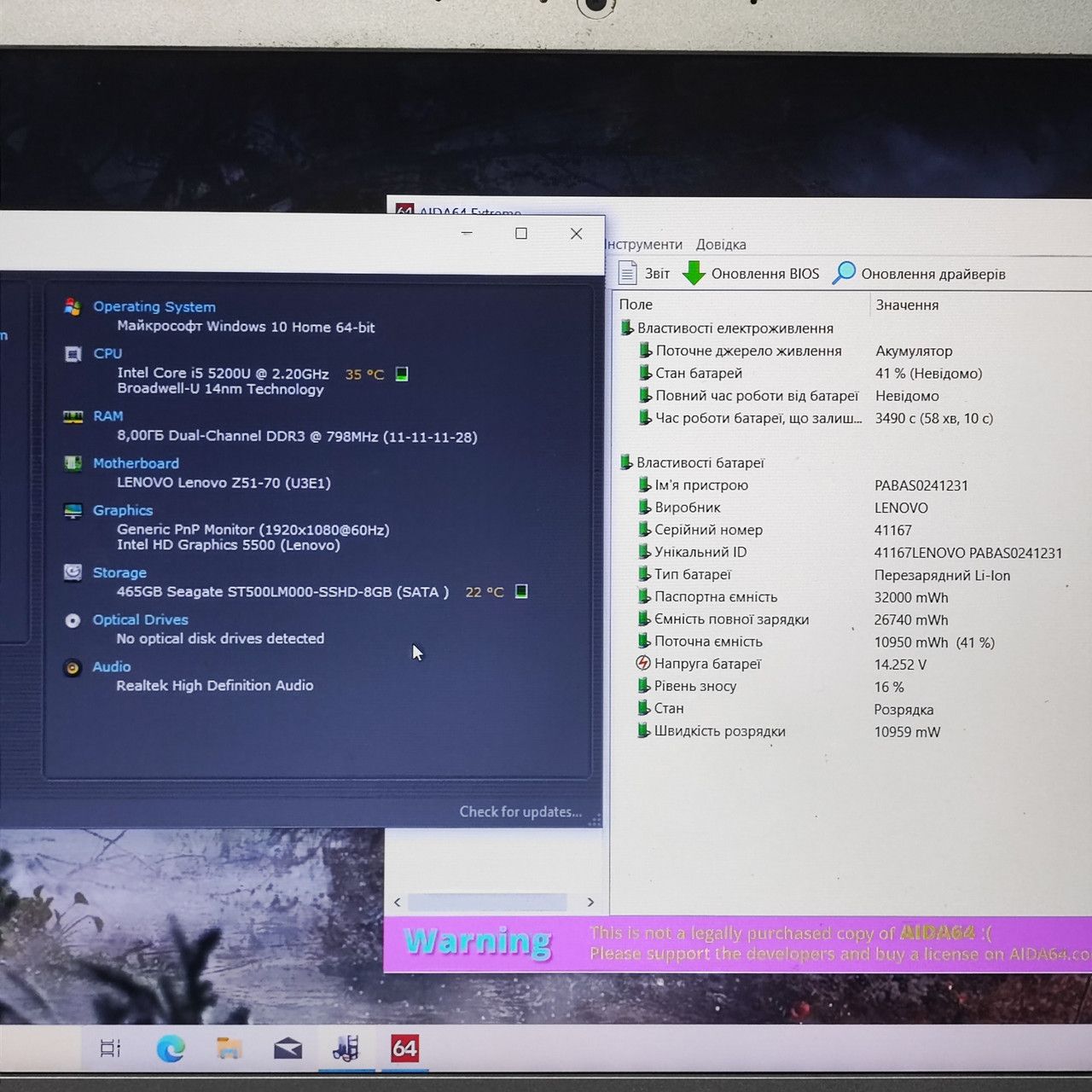Select the Властивості батареї group row

[x=692, y=462]
